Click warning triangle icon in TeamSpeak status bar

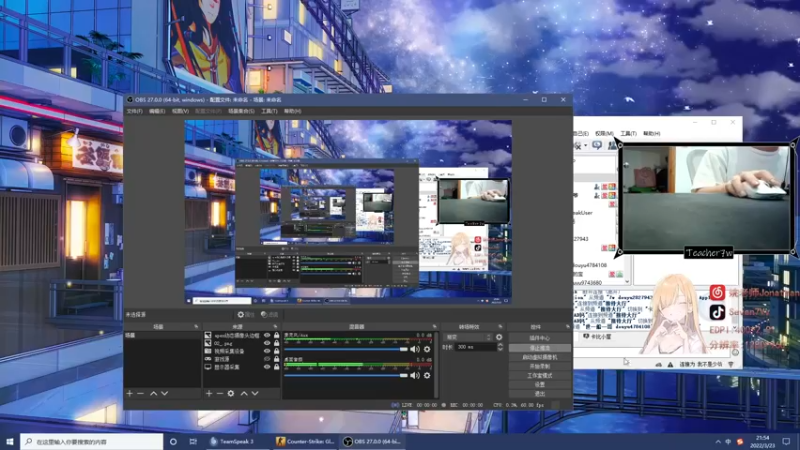pyautogui.click(x=670, y=365)
